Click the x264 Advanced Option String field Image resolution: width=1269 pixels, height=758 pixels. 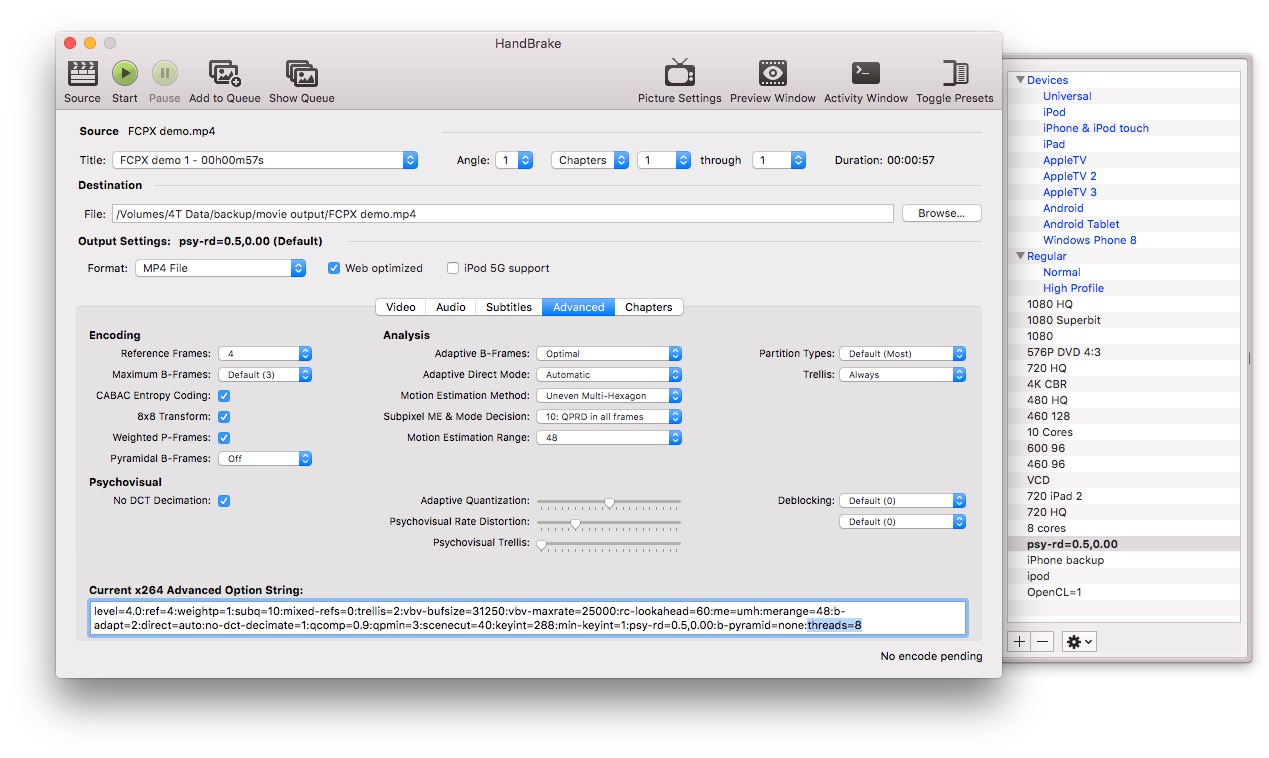coord(528,618)
